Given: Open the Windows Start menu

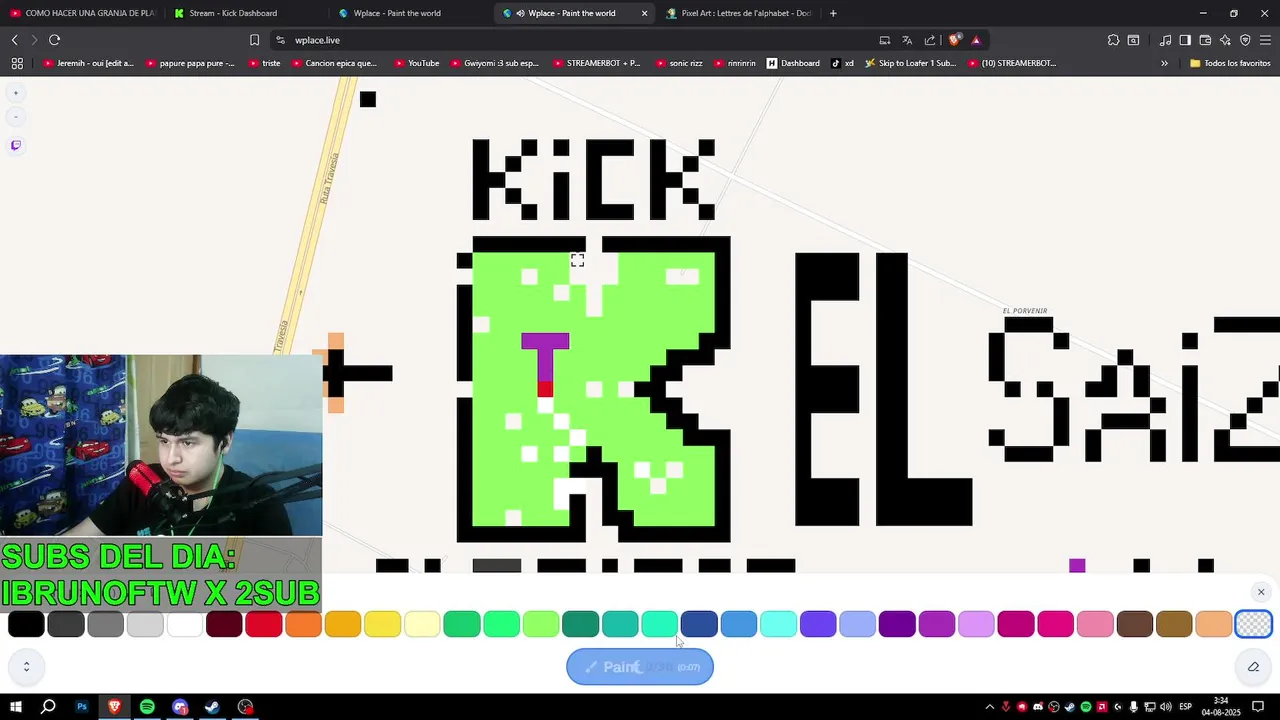Looking at the screenshot, I should [x=16, y=707].
